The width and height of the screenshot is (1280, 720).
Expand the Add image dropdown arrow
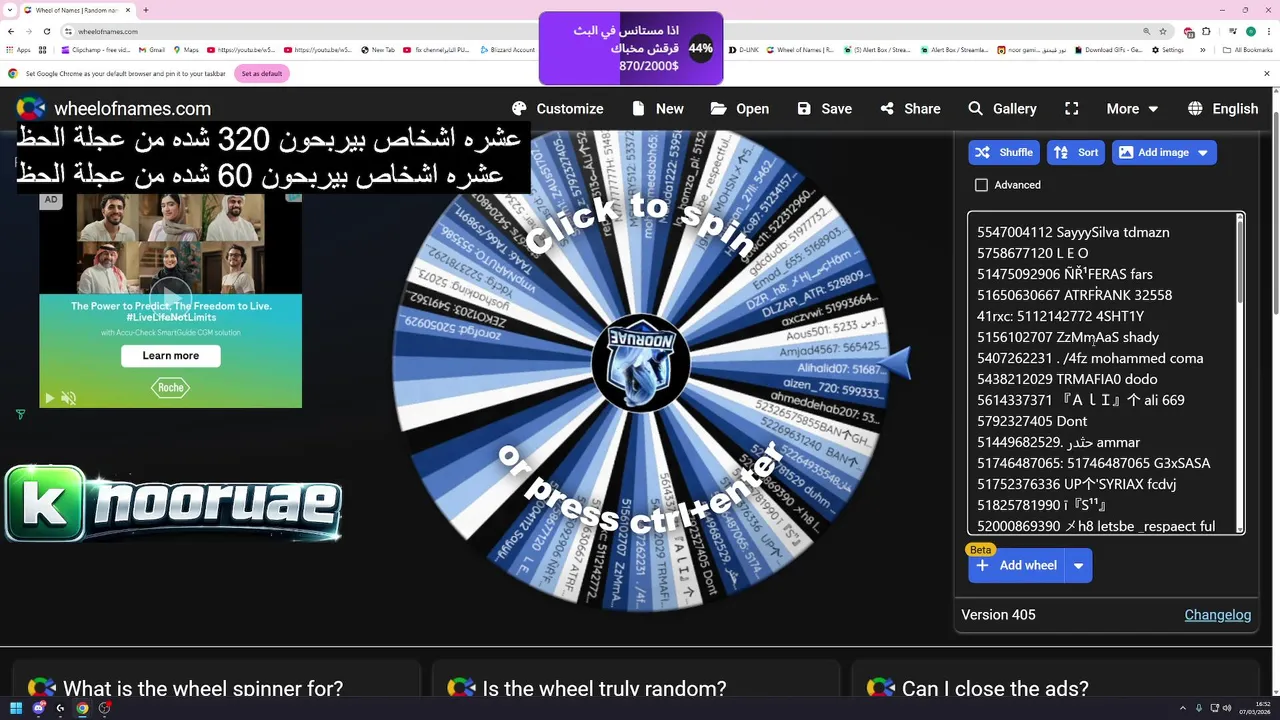(1203, 153)
